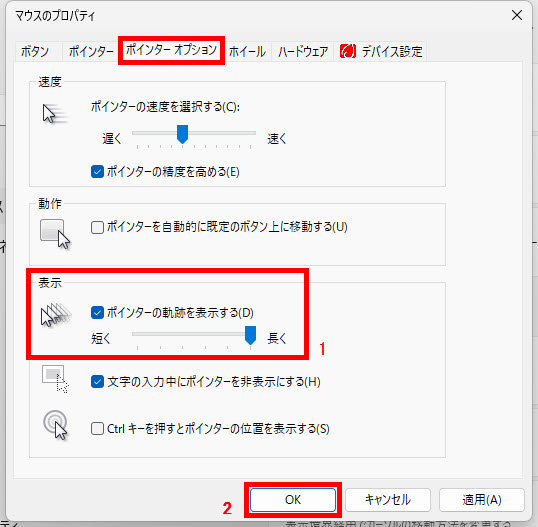Image resolution: width=538 pixels, height=527 pixels.
Task: Toggle 文字の入力中にポインターを非表示にする checkbox
Action: (97, 382)
